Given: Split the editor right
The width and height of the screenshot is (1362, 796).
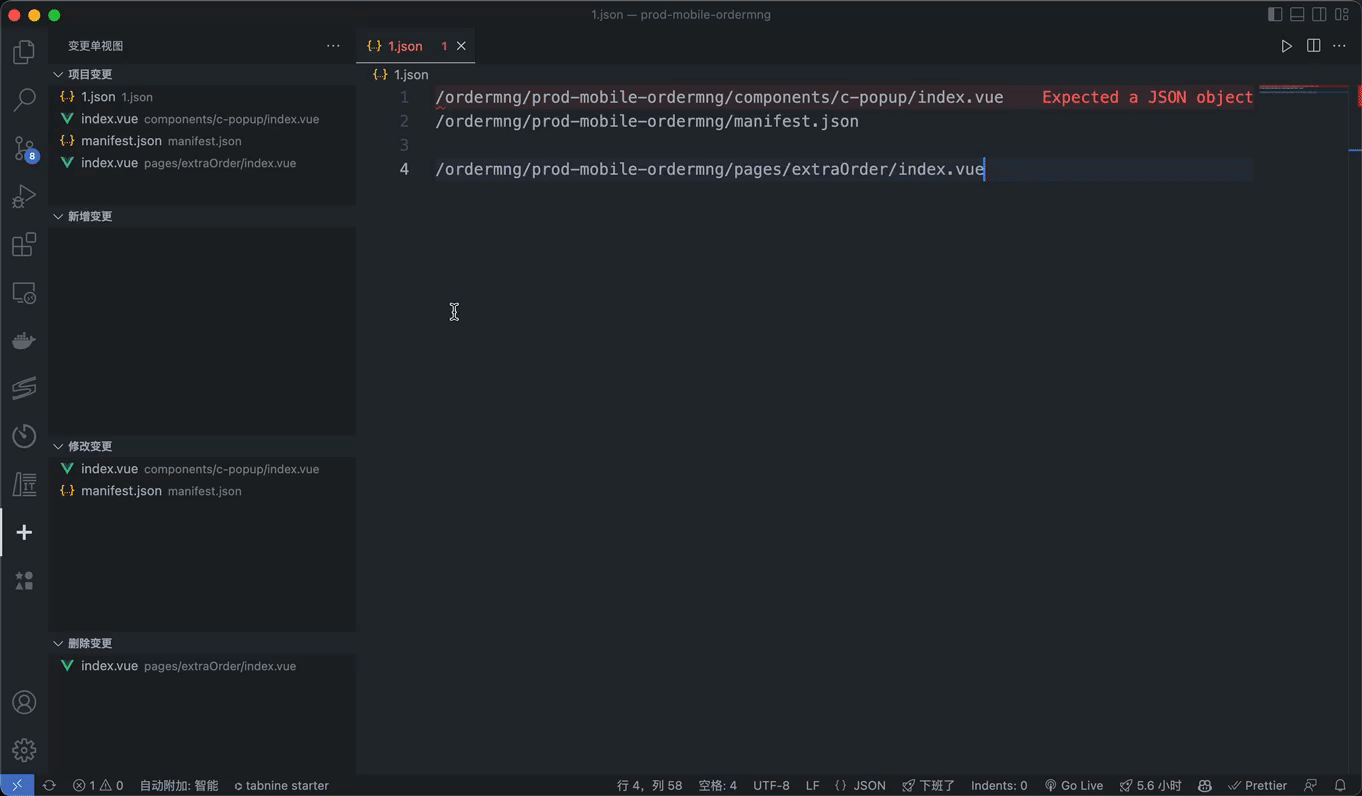Looking at the screenshot, I should point(1313,46).
